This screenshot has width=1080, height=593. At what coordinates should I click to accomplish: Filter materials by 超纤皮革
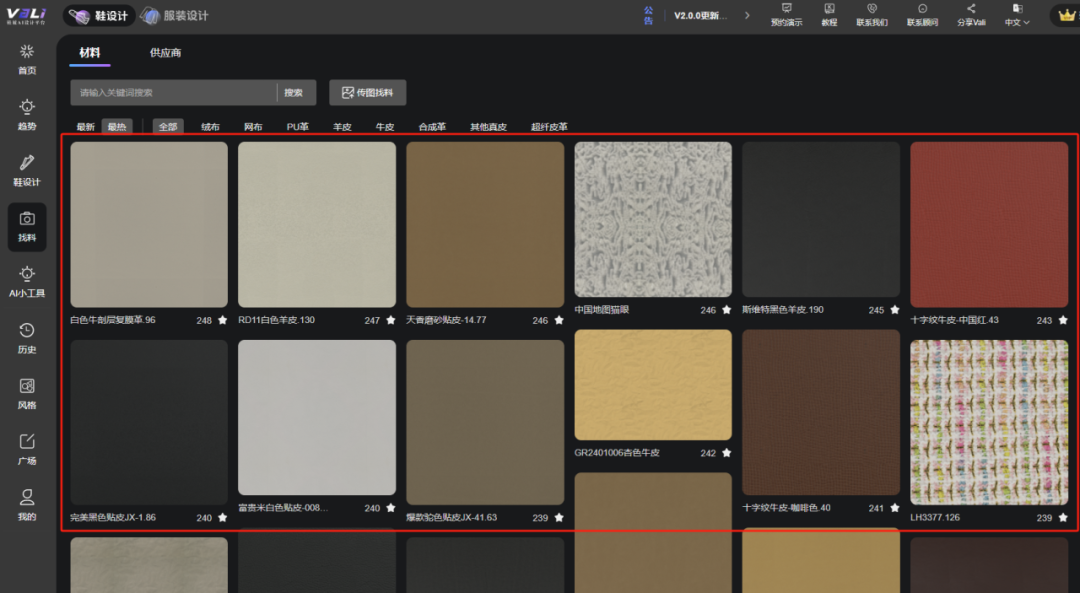pyautogui.click(x=549, y=127)
